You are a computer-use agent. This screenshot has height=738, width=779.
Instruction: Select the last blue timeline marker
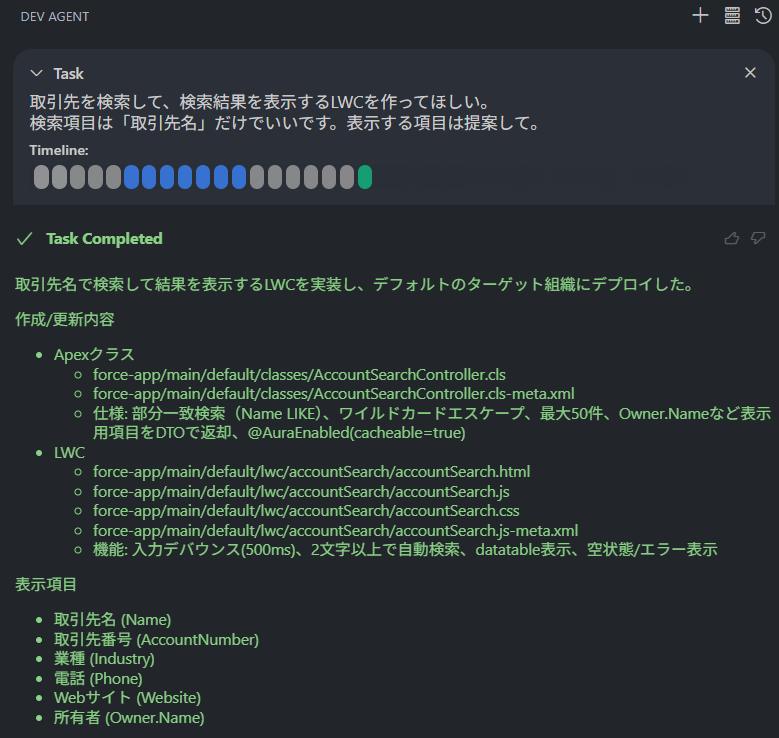239,177
